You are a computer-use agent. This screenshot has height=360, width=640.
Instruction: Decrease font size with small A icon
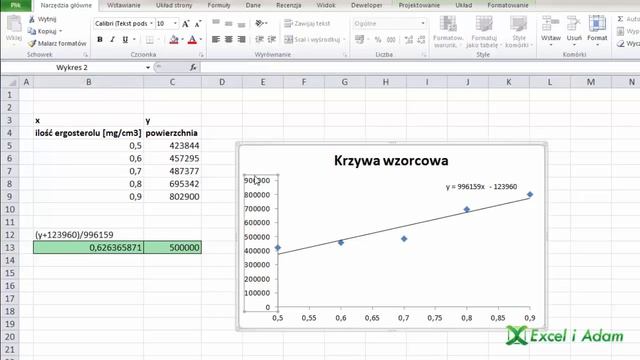pos(198,24)
